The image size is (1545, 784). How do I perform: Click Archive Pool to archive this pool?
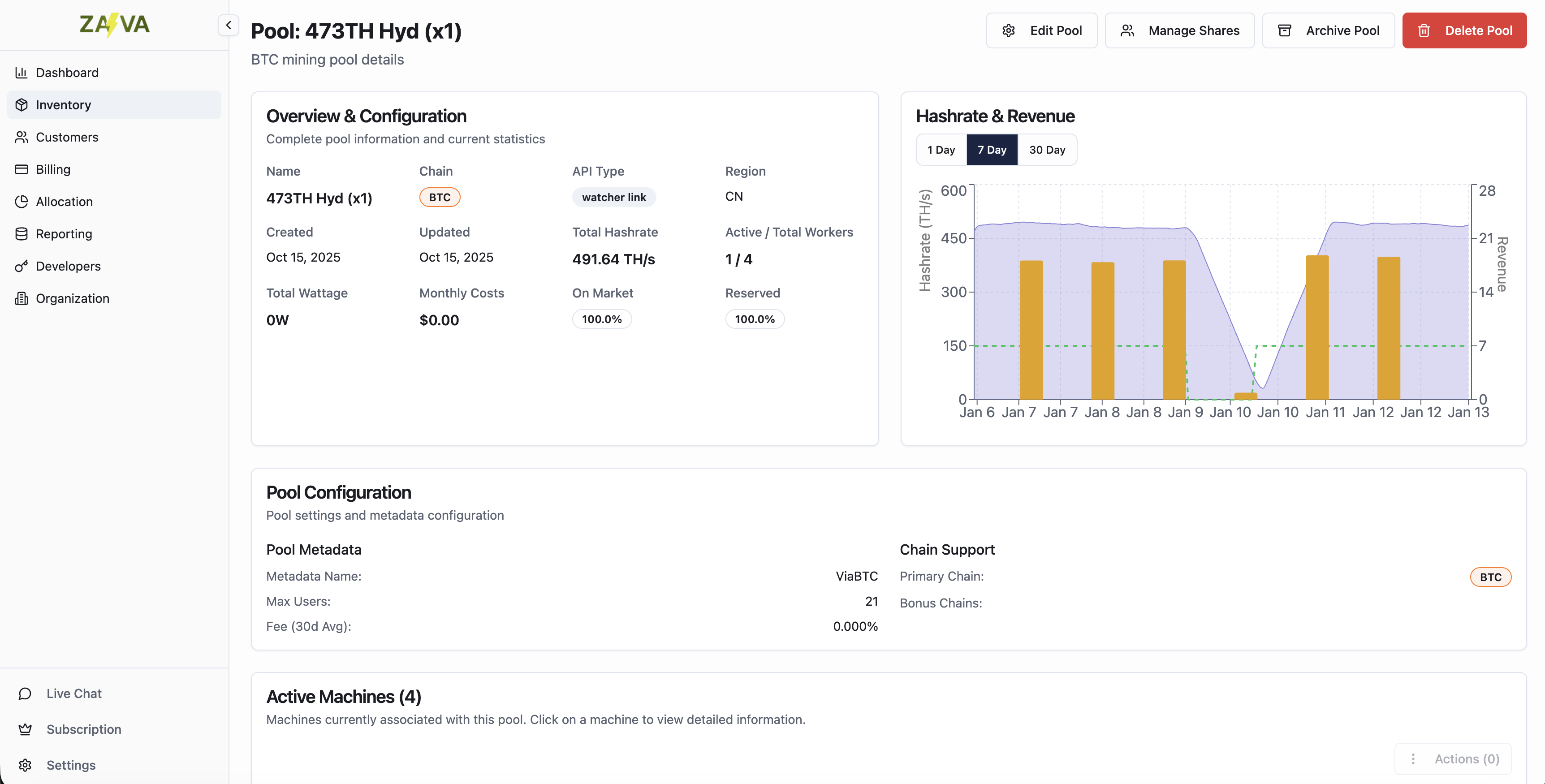(1329, 30)
